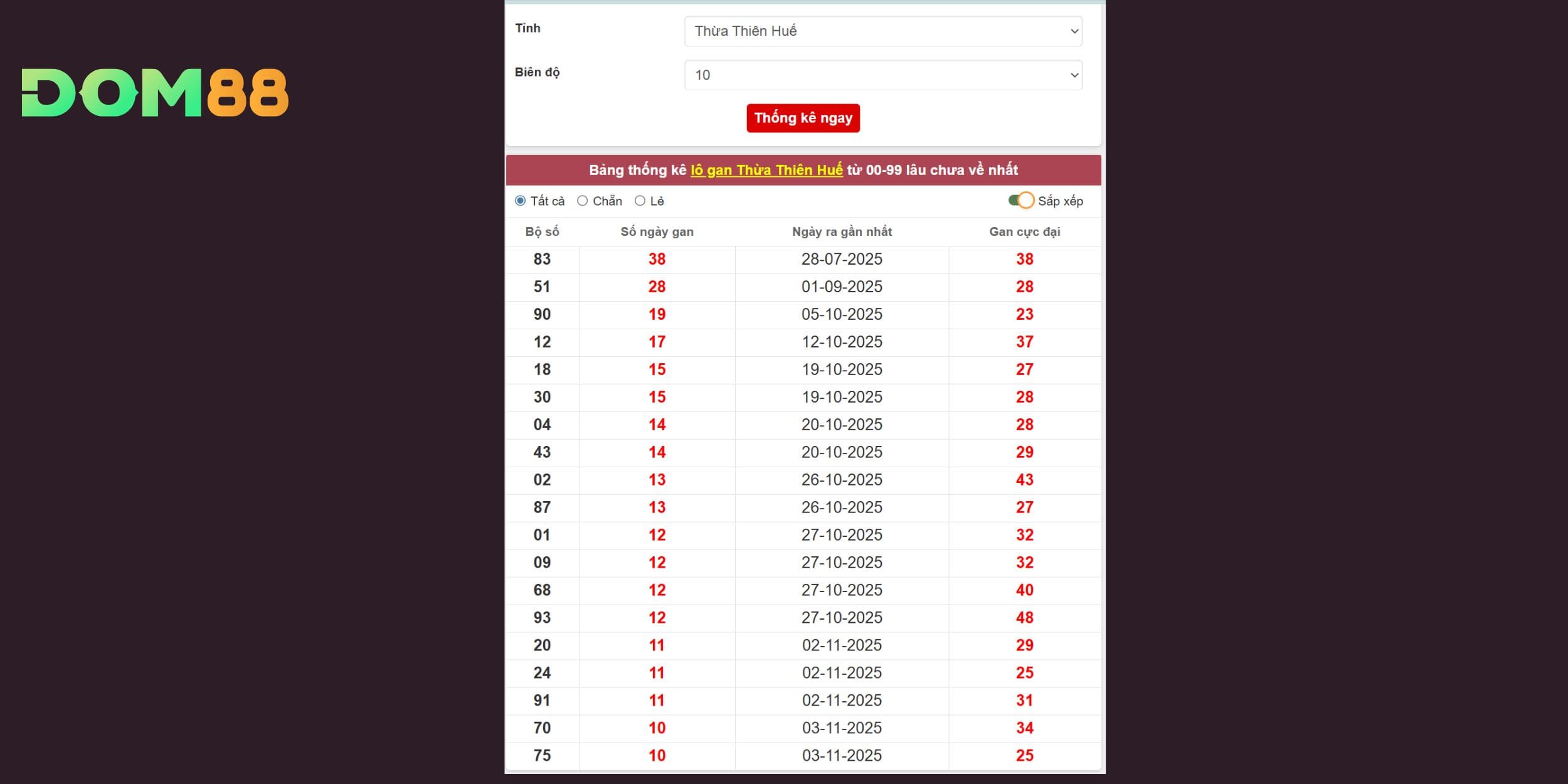This screenshot has height=784, width=1568.
Task: Expand the Biên độ dropdown
Action: (882, 75)
